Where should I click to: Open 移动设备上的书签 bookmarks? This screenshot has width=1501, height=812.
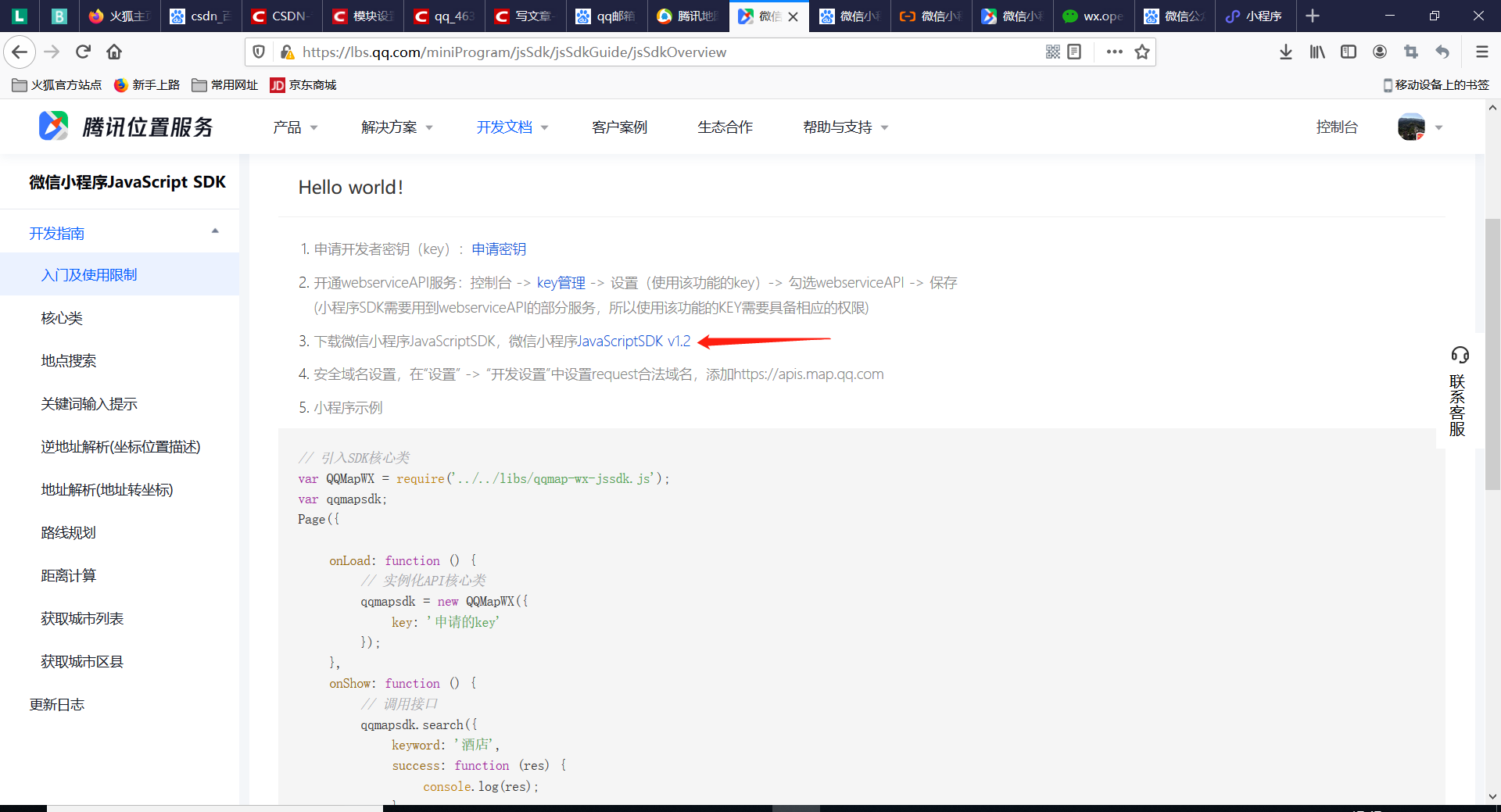point(1436,84)
